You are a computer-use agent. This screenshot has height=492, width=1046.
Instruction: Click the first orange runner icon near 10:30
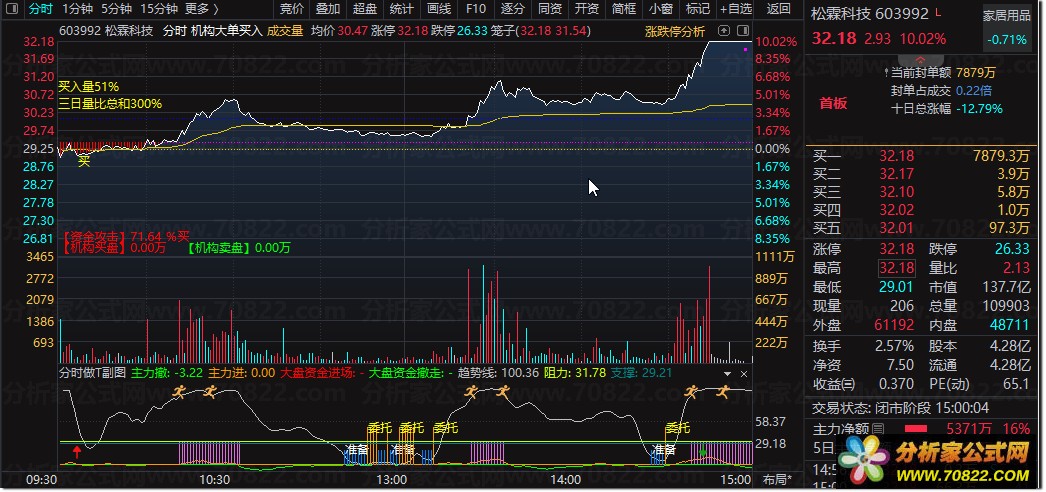point(179,392)
